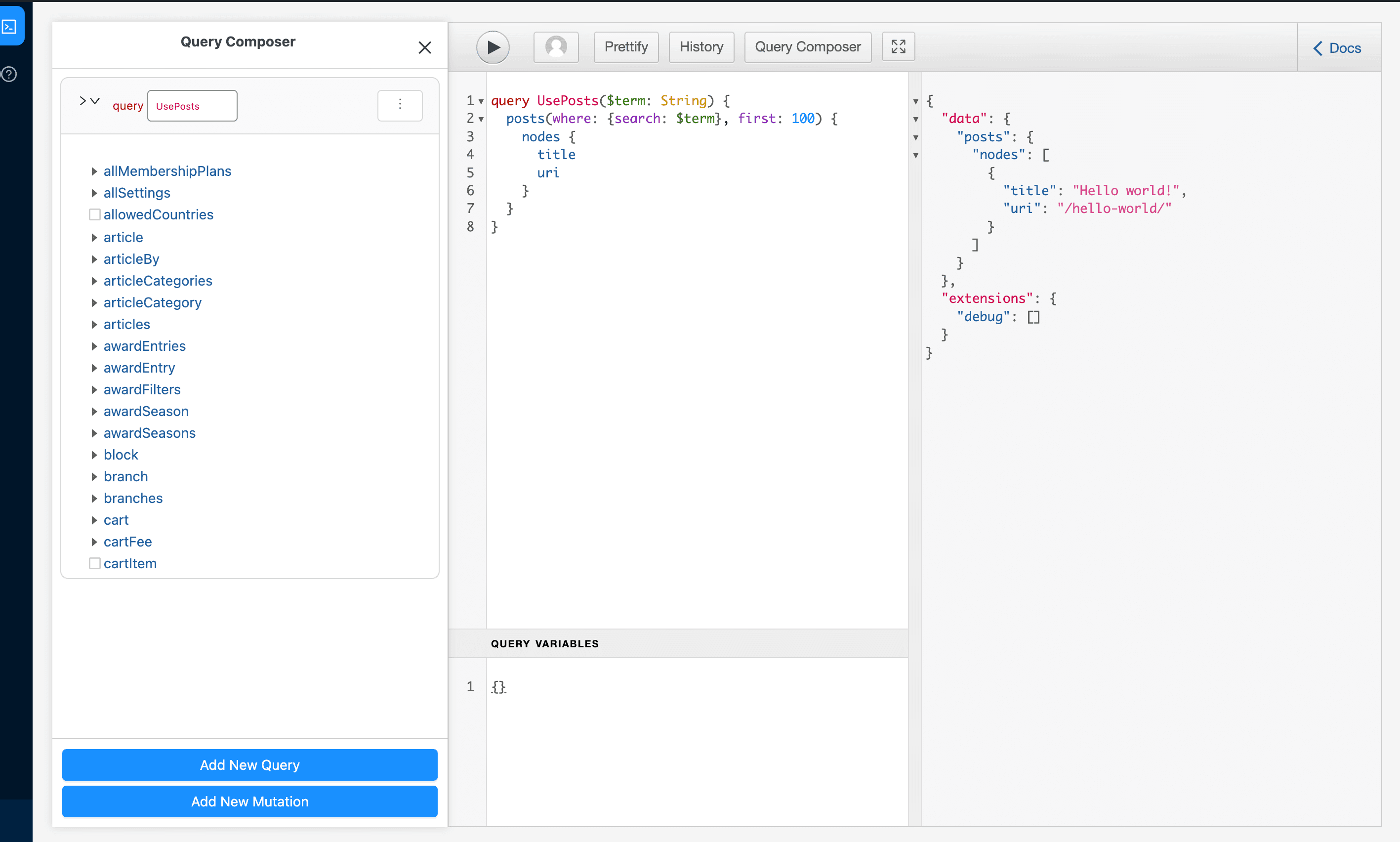Viewport: 1400px width, 842px height.
Task: Edit the UsePosts query name field
Action: (192, 106)
